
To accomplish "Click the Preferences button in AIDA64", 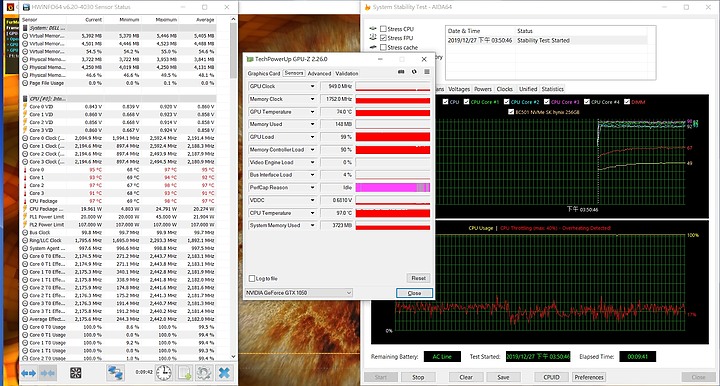I will tap(589, 377).
